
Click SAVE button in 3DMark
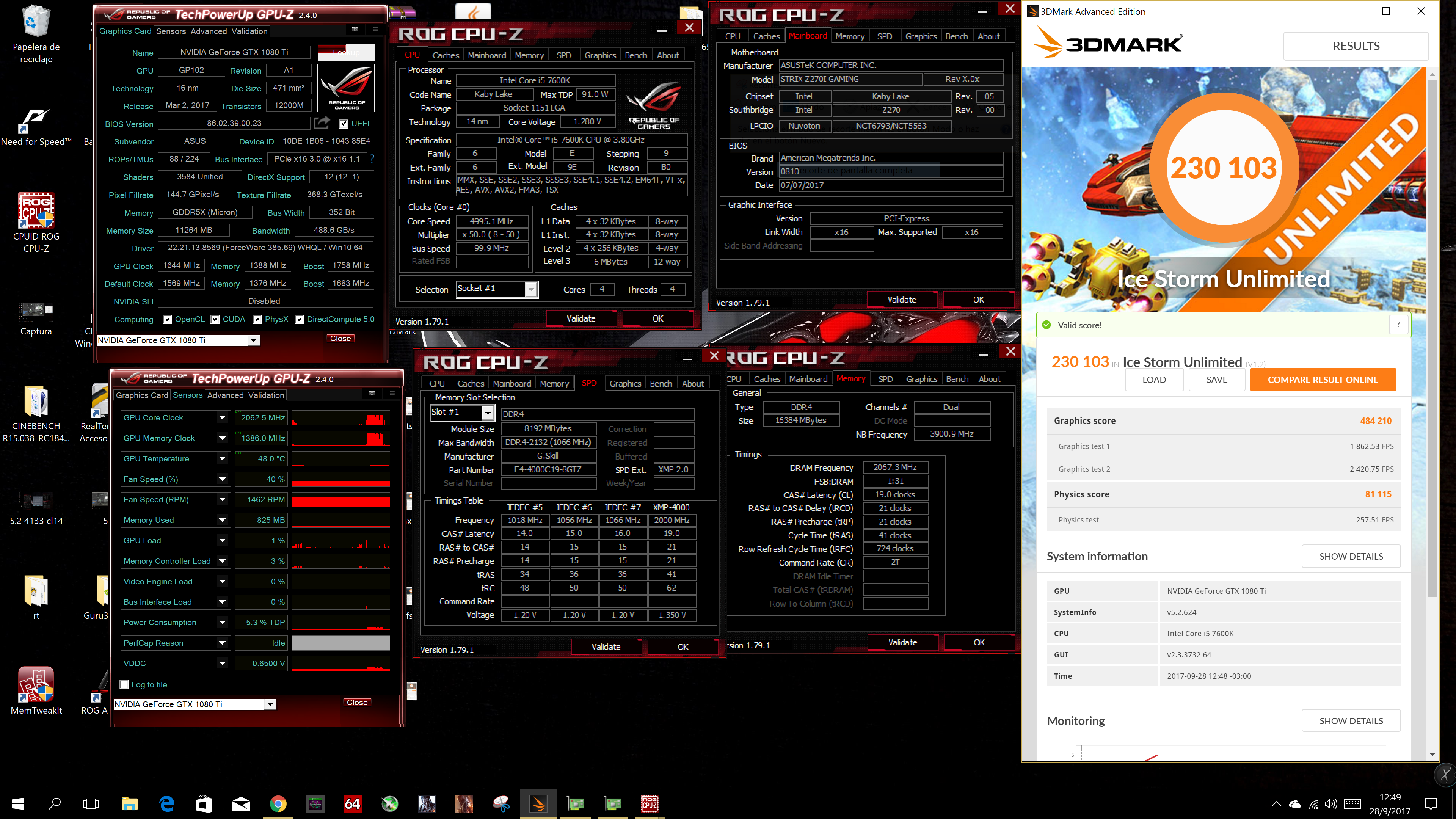(x=1216, y=380)
